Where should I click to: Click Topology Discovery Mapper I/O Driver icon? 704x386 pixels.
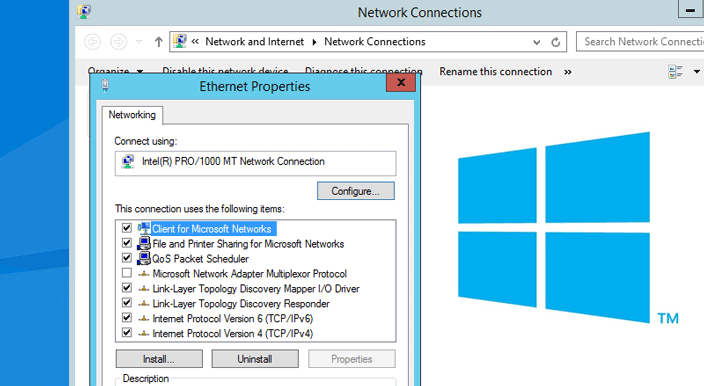tap(144, 289)
